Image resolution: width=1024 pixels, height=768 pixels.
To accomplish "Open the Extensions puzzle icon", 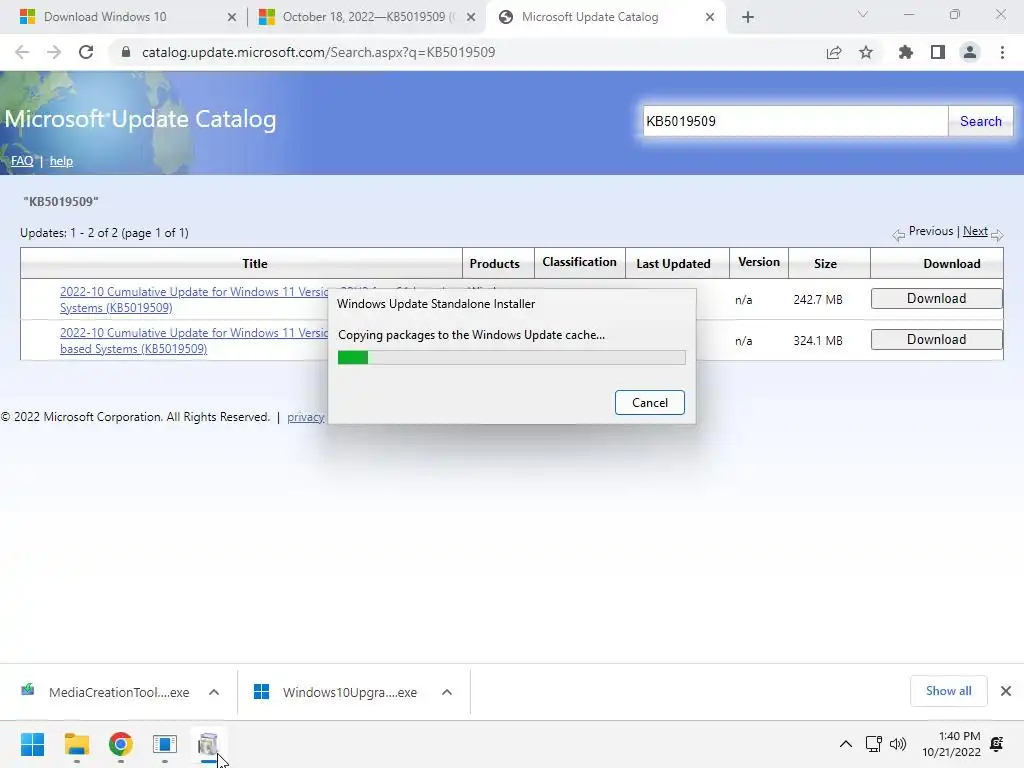I will [x=905, y=52].
